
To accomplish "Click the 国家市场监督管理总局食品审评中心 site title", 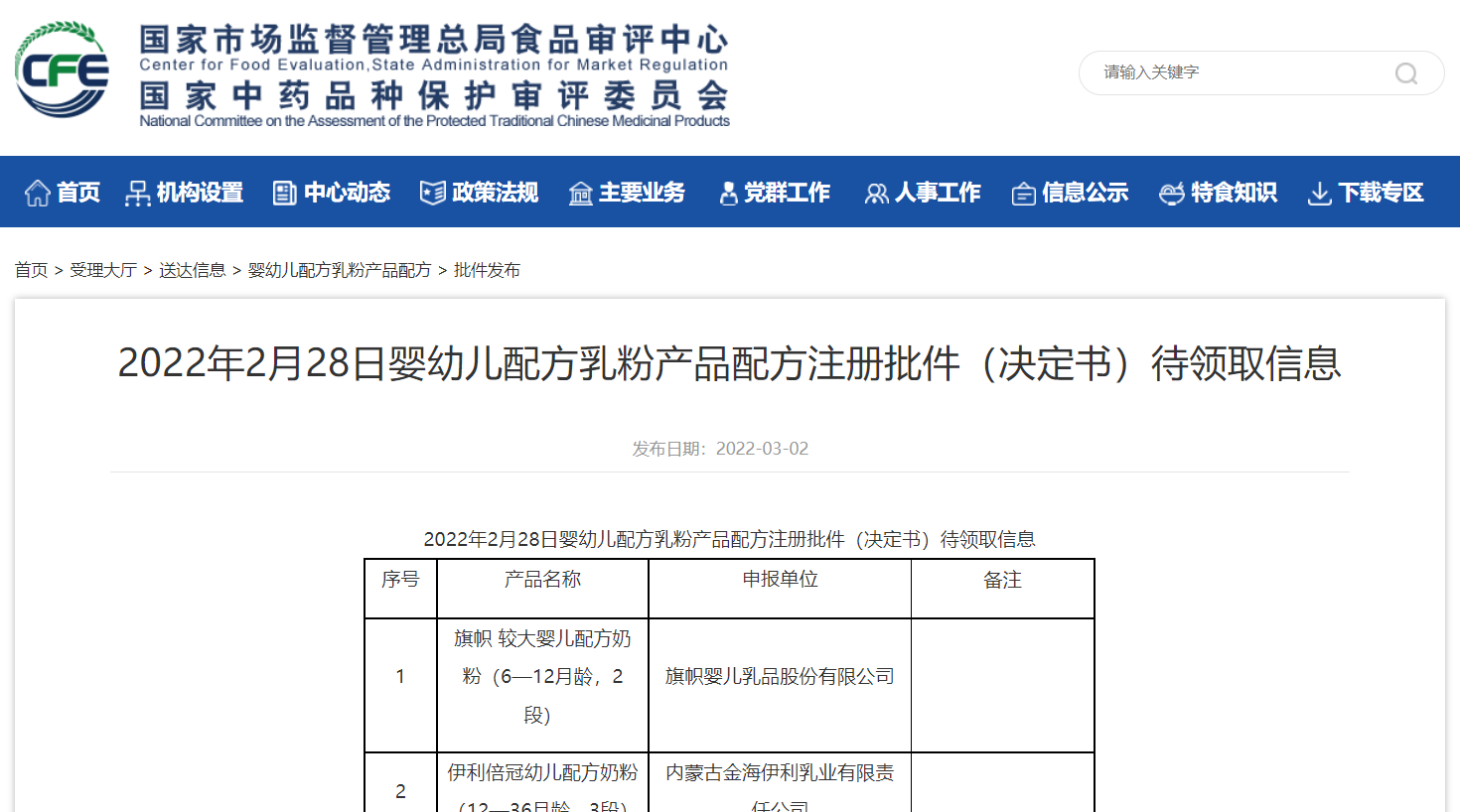I will (x=434, y=40).
